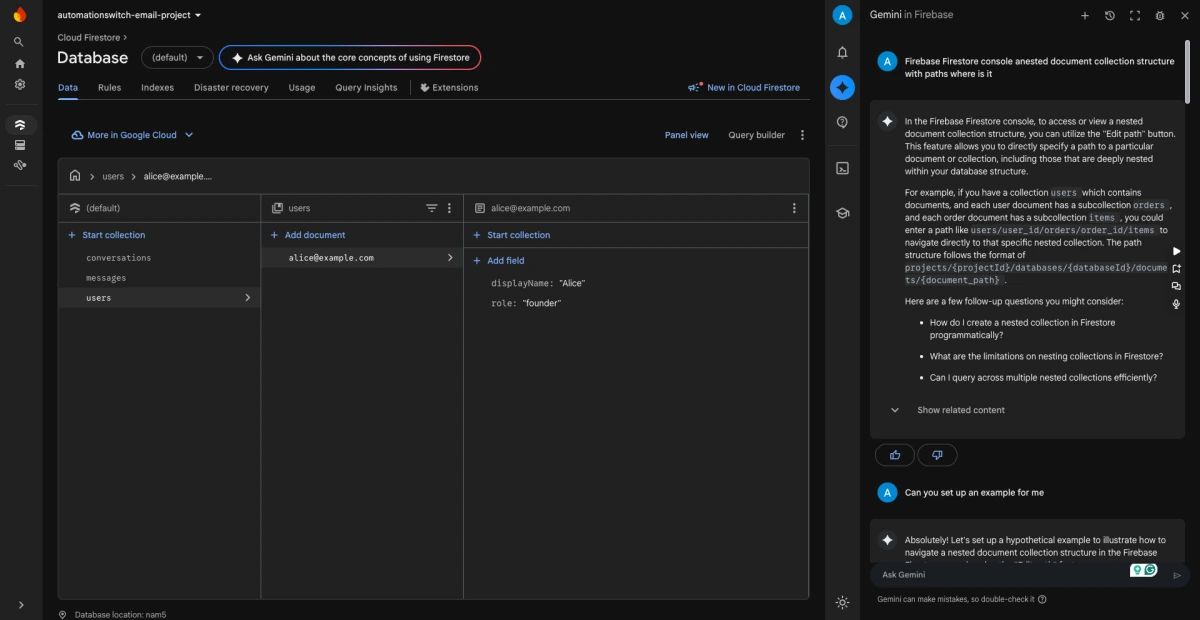Image resolution: width=1200 pixels, height=620 pixels.
Task: Open the Cloud Shell terminal icon
Action: [842, 168]
